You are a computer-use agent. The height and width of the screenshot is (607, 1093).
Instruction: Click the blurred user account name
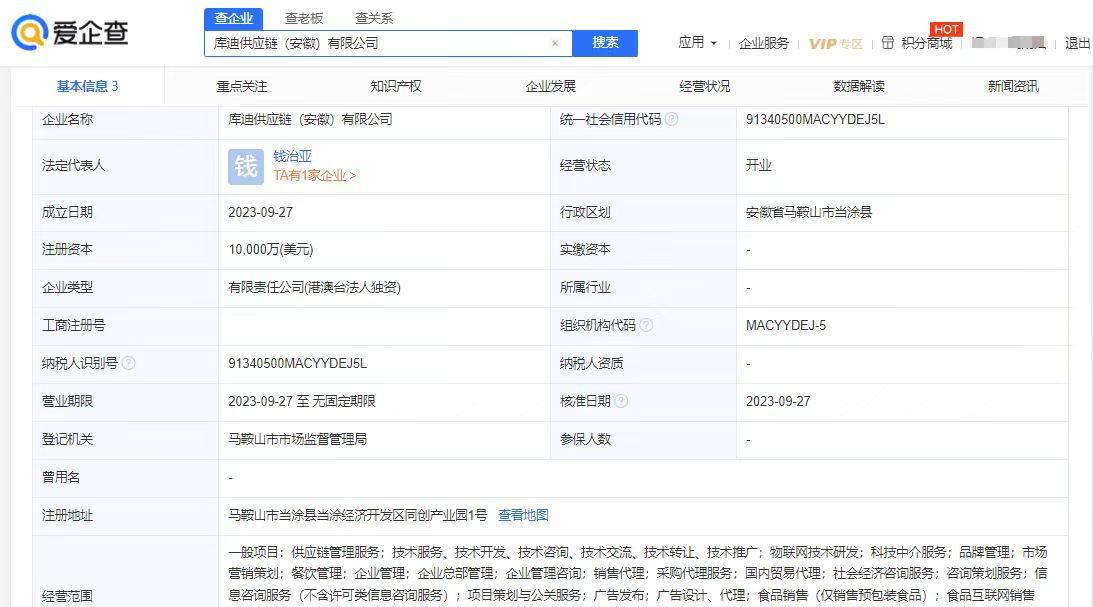(x=1009, y=43)
